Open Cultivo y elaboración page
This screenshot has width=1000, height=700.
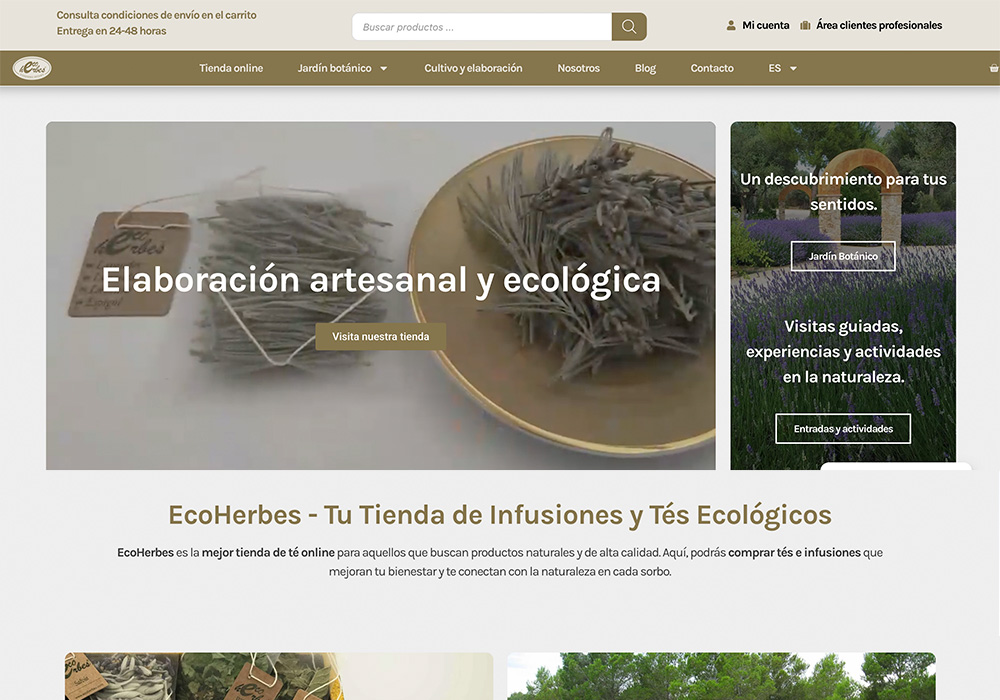click(x=473, y=68)
